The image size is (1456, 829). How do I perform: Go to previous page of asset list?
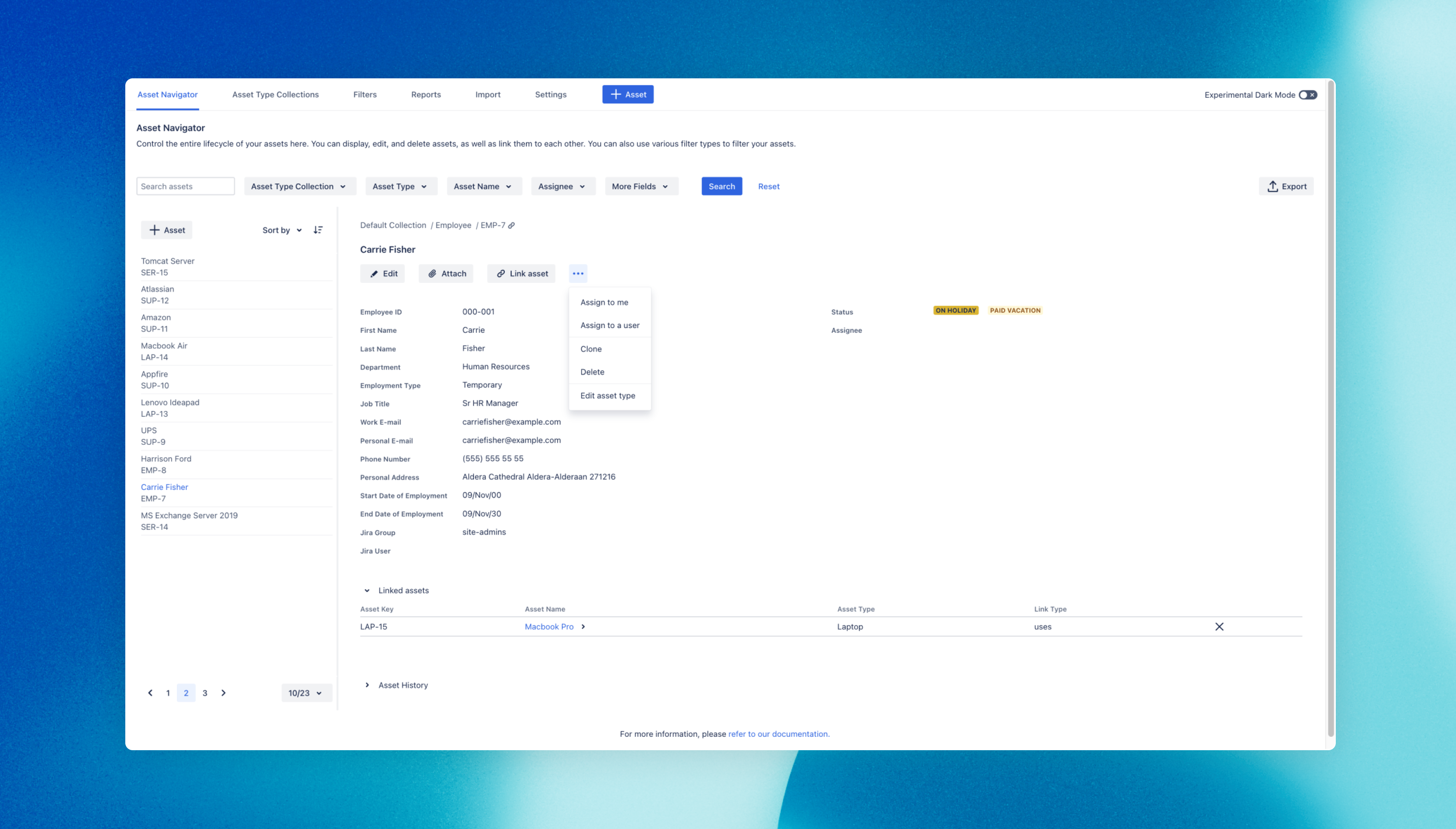click(150, 693)
